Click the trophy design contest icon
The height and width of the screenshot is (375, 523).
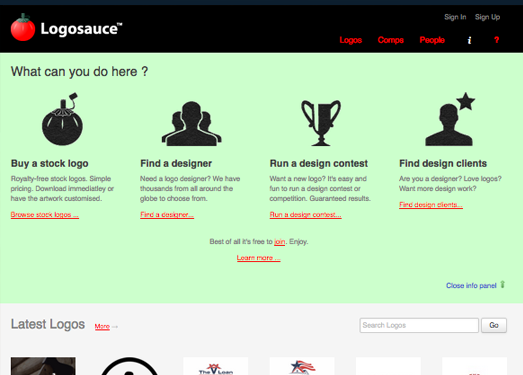[x=321, y=123]
